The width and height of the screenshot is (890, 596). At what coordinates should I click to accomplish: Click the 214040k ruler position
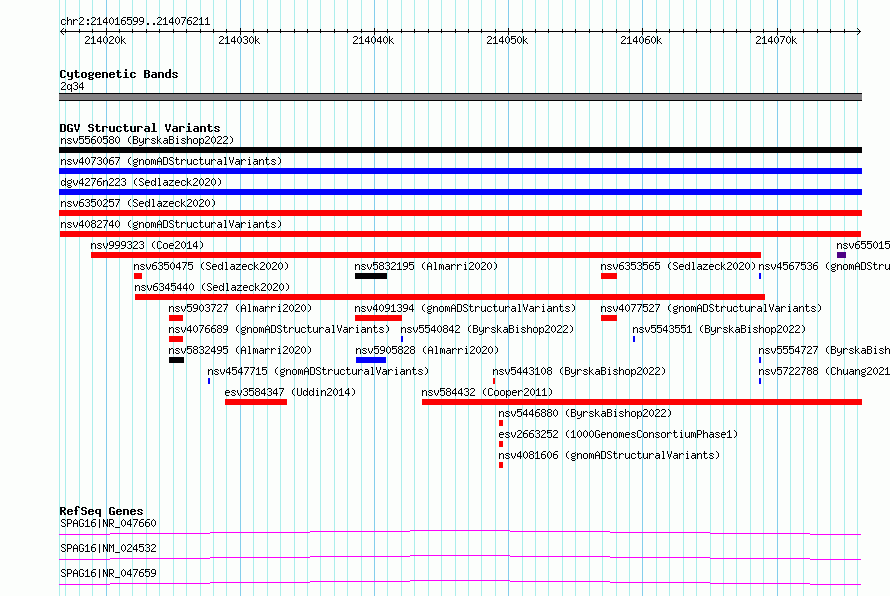pos(373,40)
